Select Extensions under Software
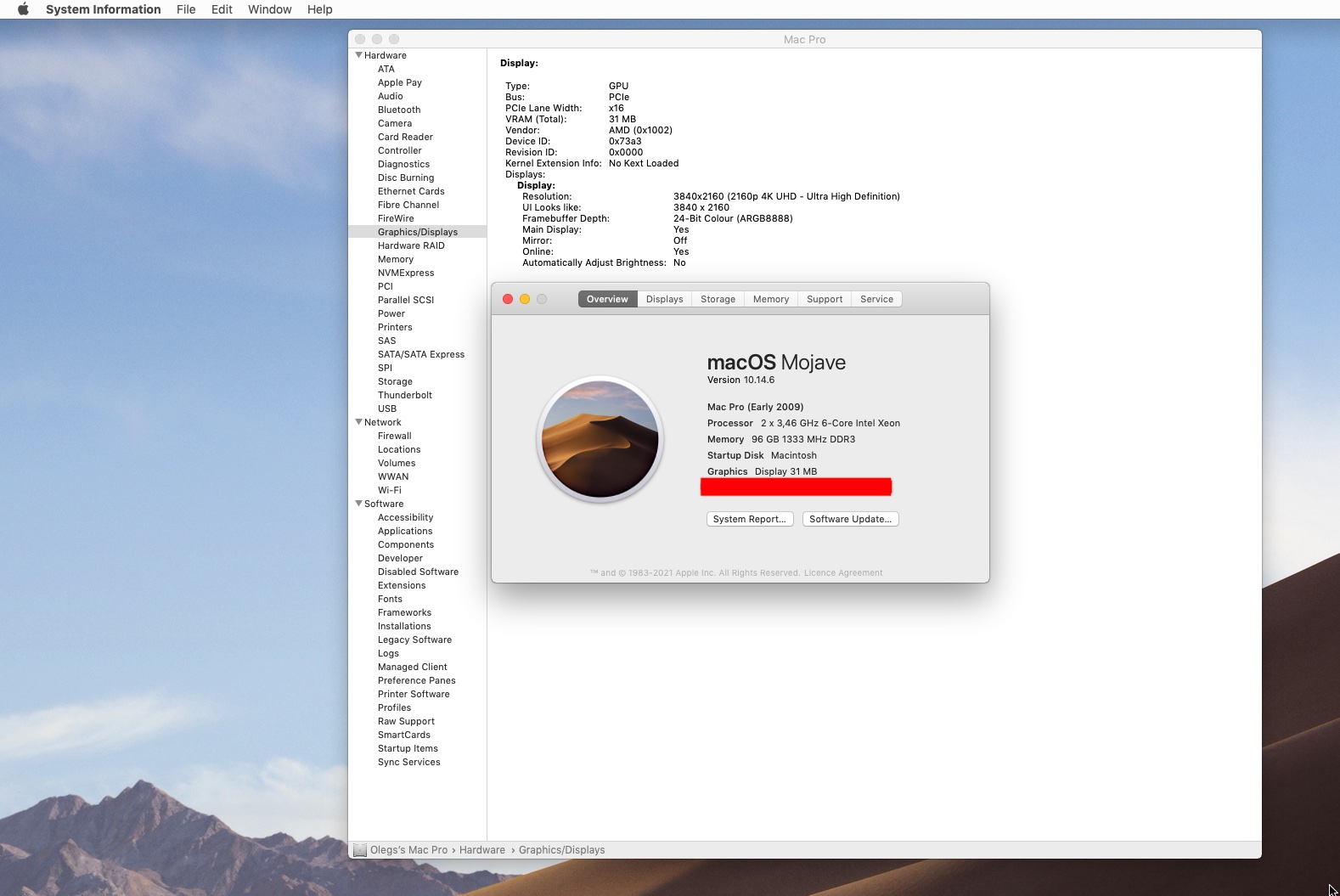1340x896 pixels. pos(402,585)
